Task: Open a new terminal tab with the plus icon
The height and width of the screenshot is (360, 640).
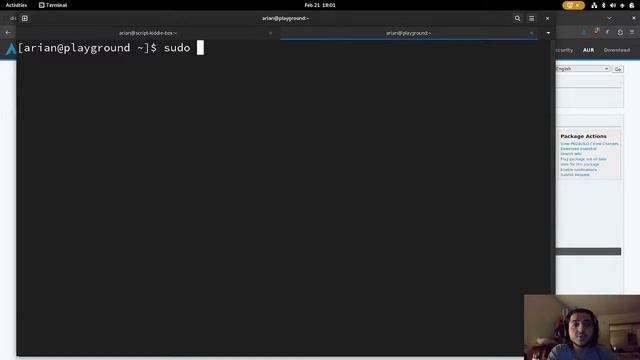Action: click(x=24, y=18)
